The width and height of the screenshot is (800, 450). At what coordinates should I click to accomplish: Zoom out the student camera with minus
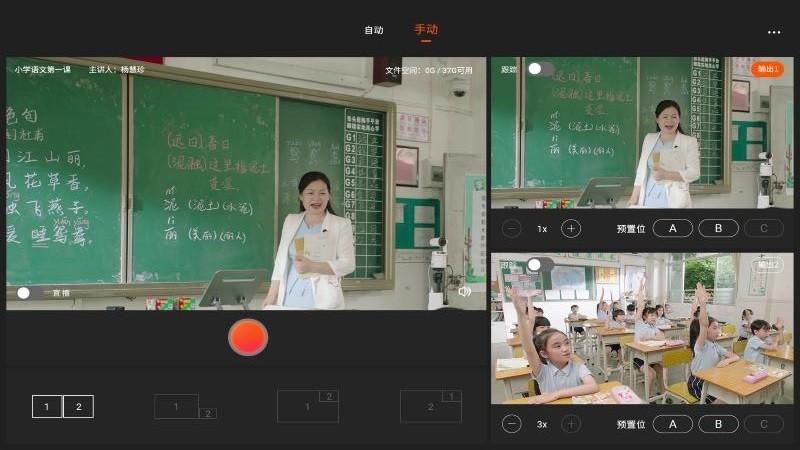[x=511, y=424]
